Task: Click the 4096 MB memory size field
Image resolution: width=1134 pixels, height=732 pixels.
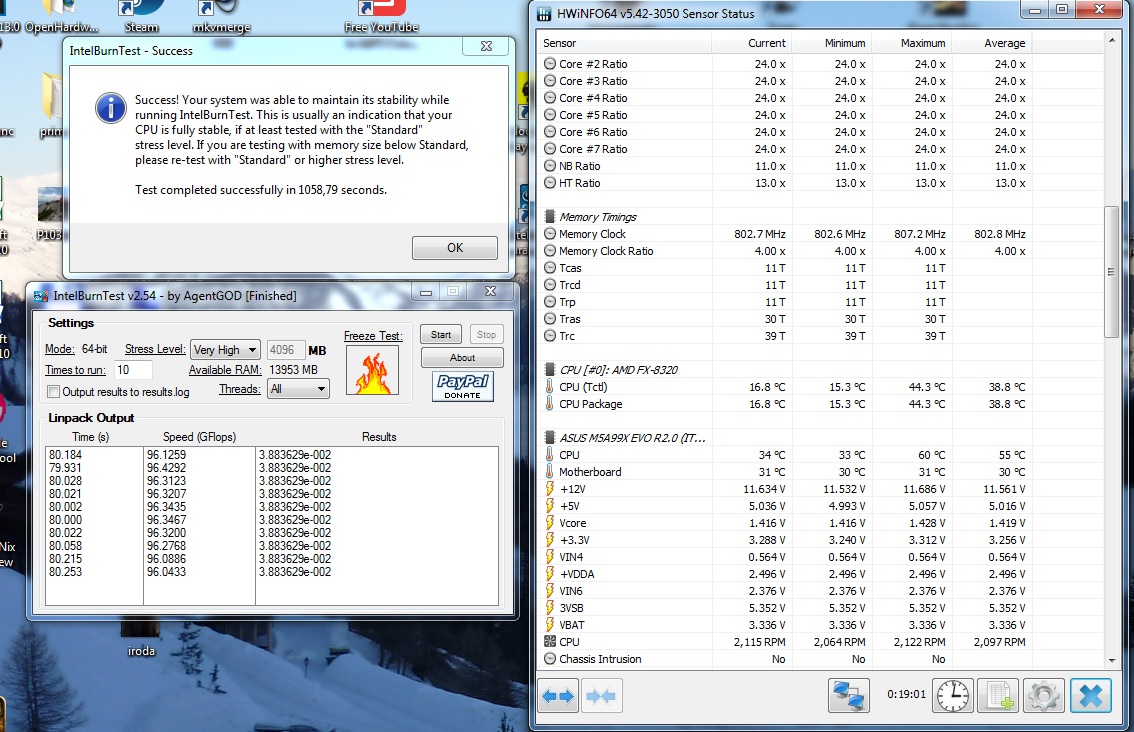Action: point(285,350)
